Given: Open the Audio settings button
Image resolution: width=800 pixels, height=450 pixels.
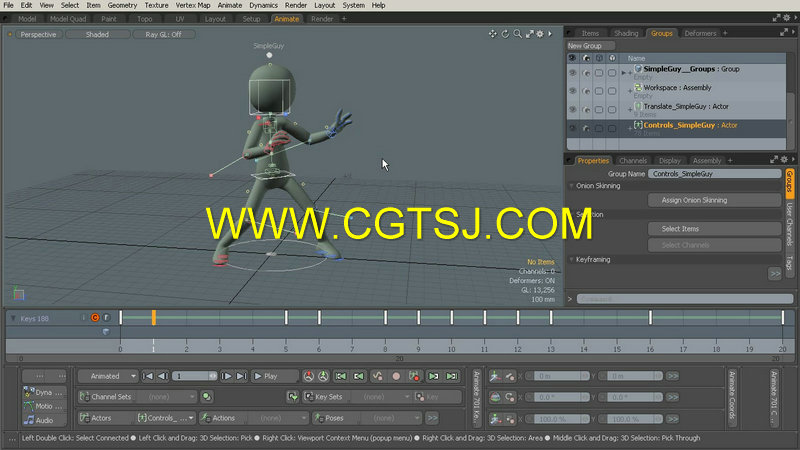Looking at the screenshot, I should tap(44, 420).
